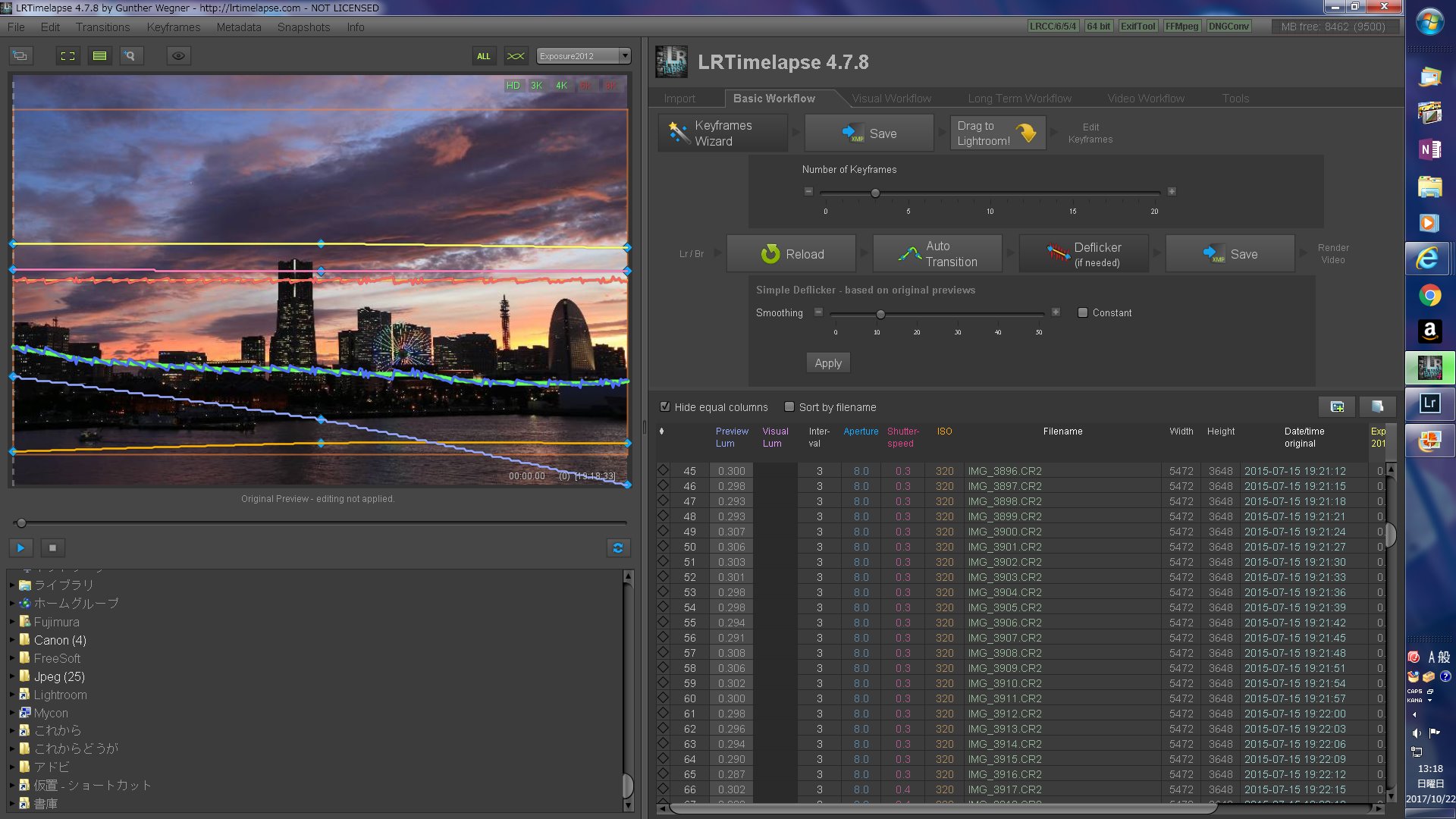Image resolution: width=1456 pixels, height=819 pixels.
Task: Open the Transitions menu
Action: [x=102, y=27]
